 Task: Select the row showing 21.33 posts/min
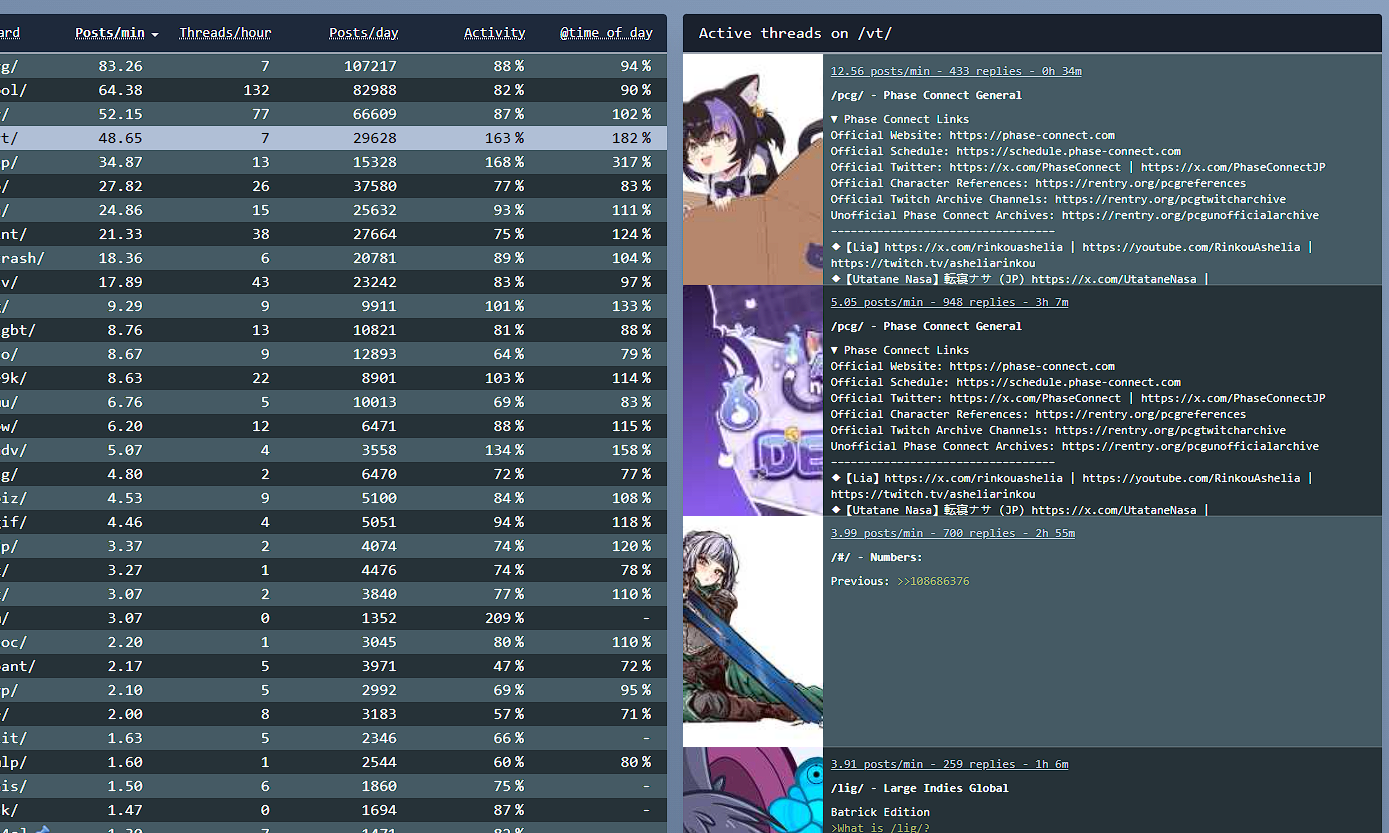(333, 234)
